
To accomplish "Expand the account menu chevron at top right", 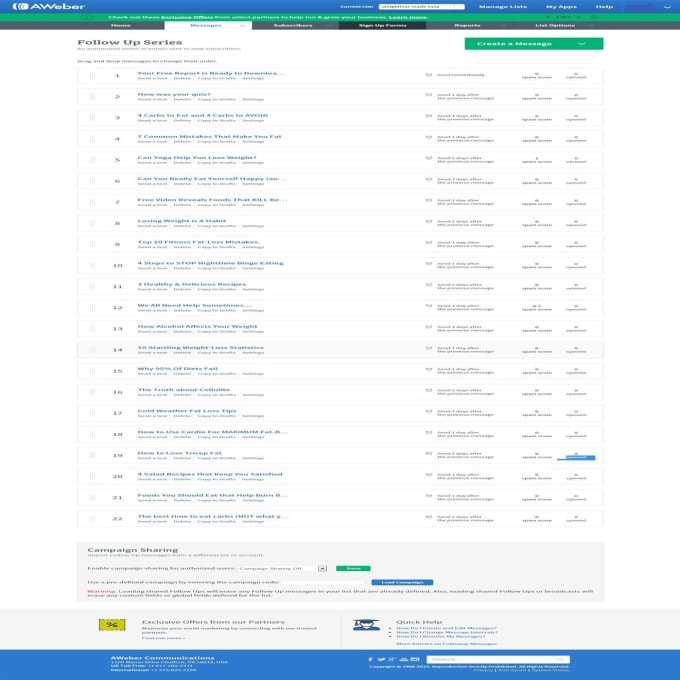I will (667, 7).
